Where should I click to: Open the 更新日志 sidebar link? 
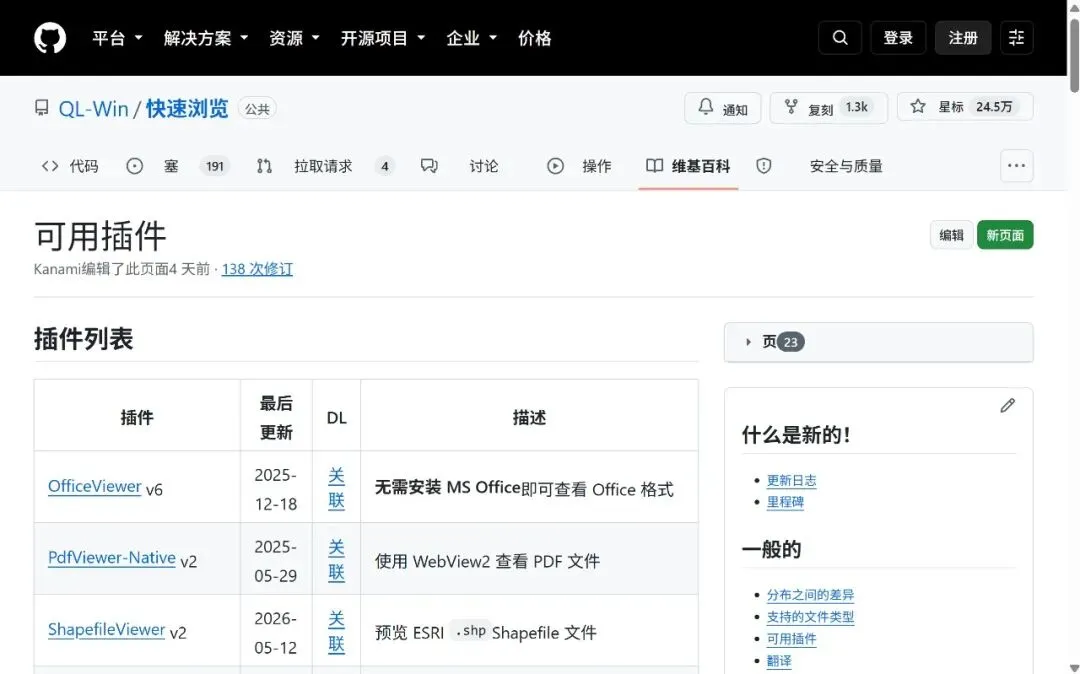pyautogui.click(x=791, y=481)
